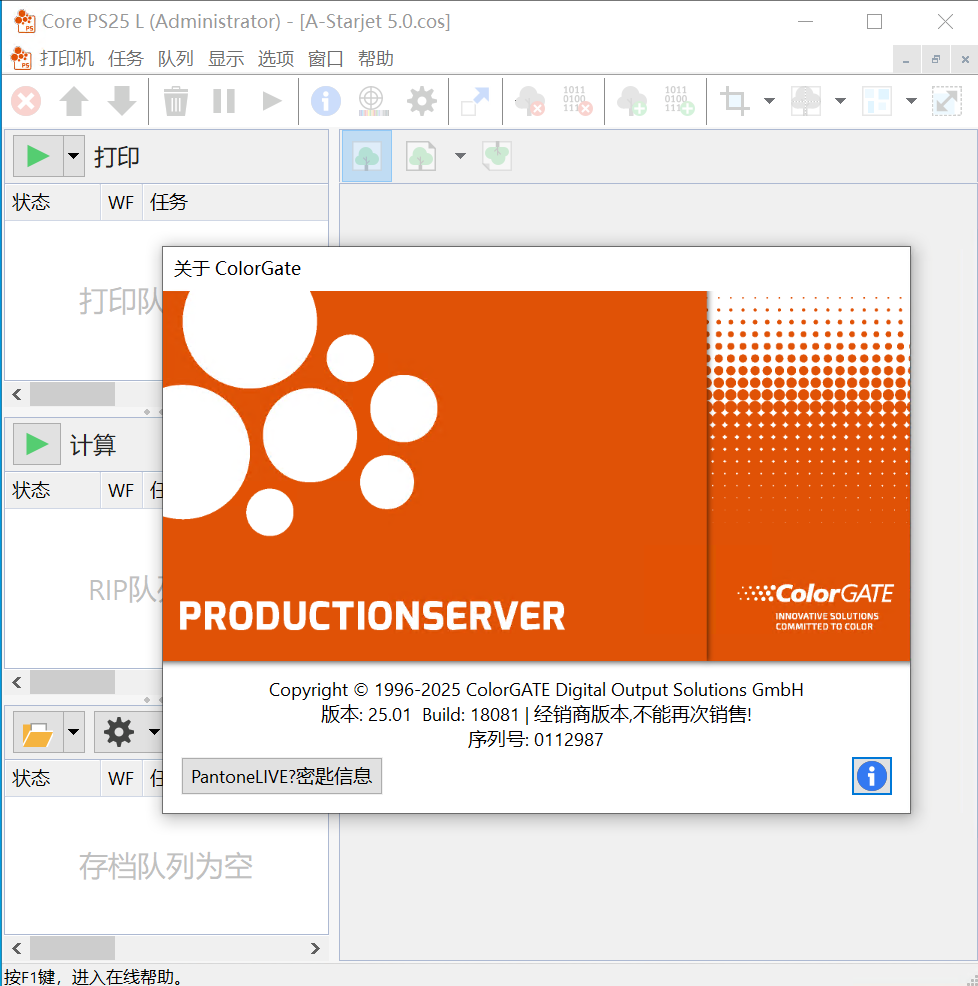Select the first tree preview icon in the preview toolbar
Viewport: 978px width, 986px height.
click(x=367, y=156)
